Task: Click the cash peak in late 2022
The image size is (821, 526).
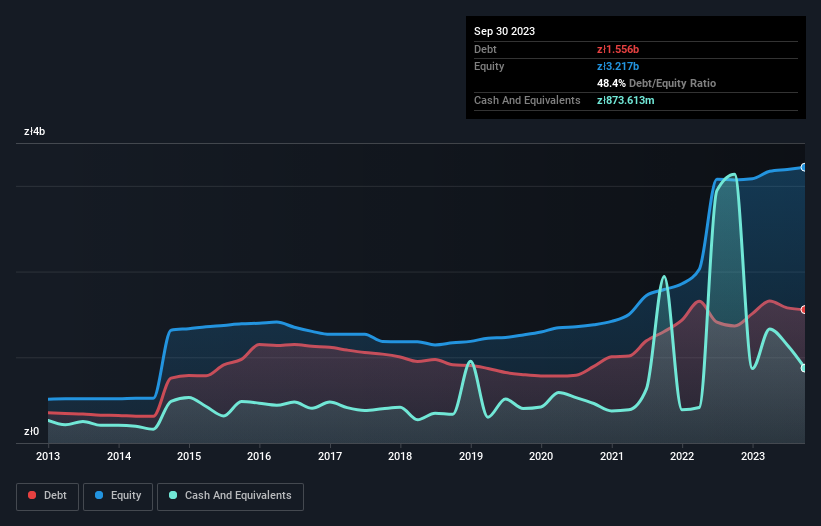Action: 734,175
